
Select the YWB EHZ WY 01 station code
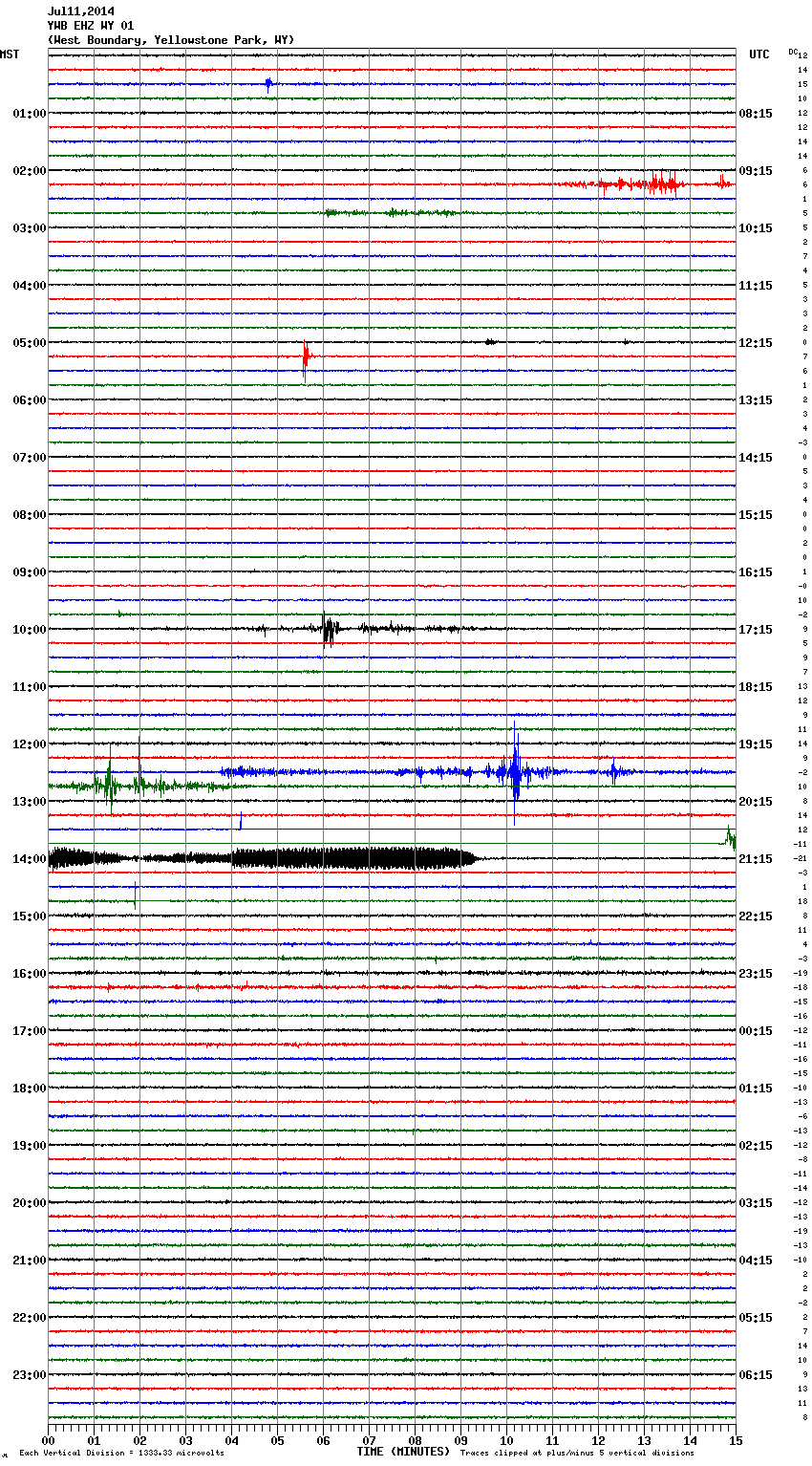91,26
